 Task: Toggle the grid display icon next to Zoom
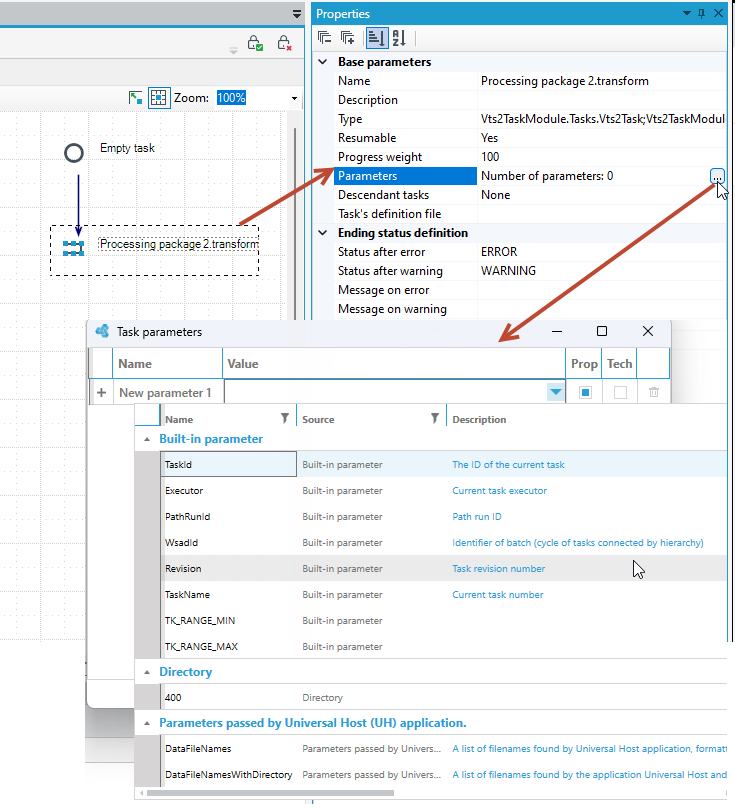159,97
